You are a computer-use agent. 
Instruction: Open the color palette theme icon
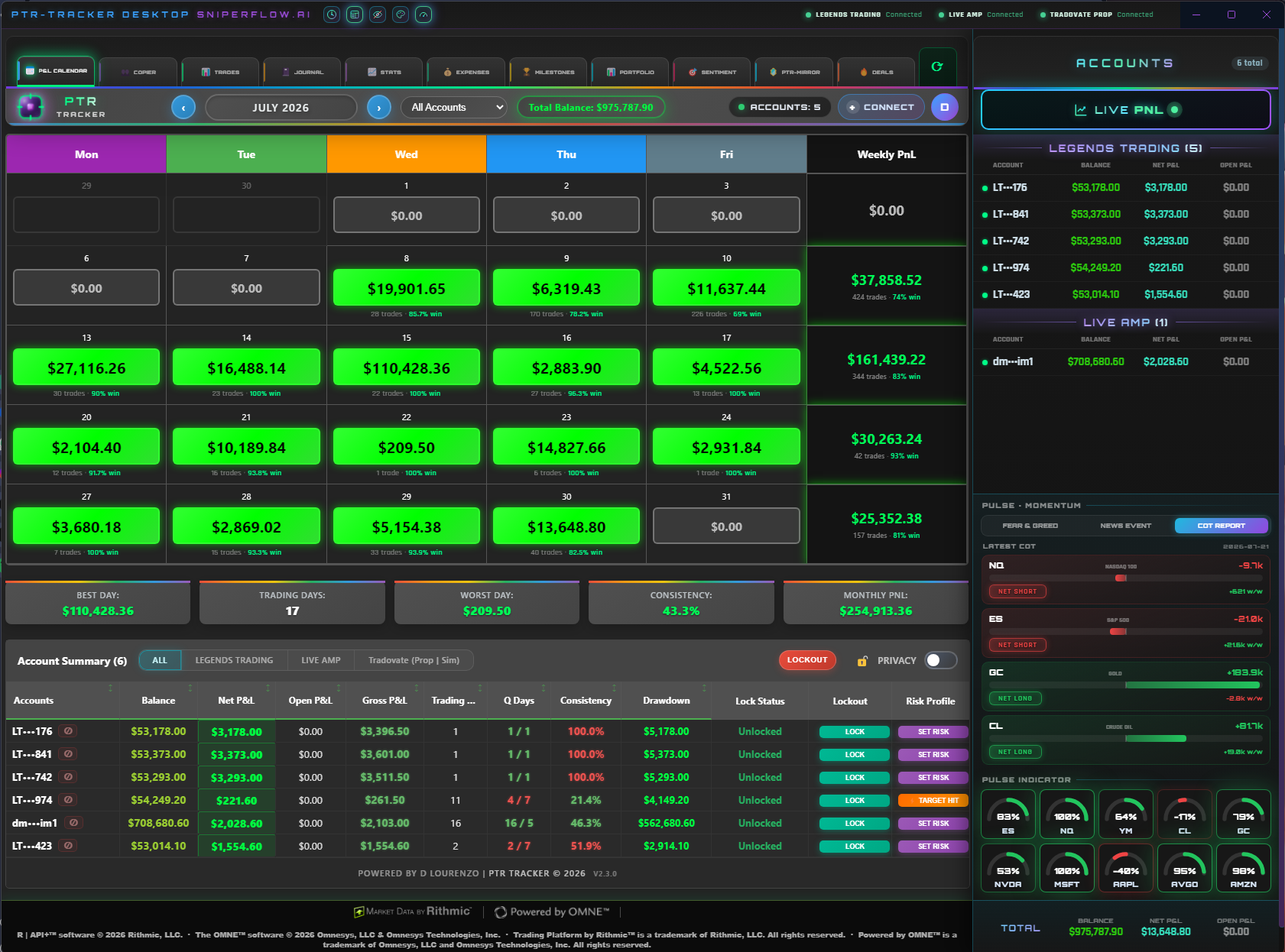(401, 15)
